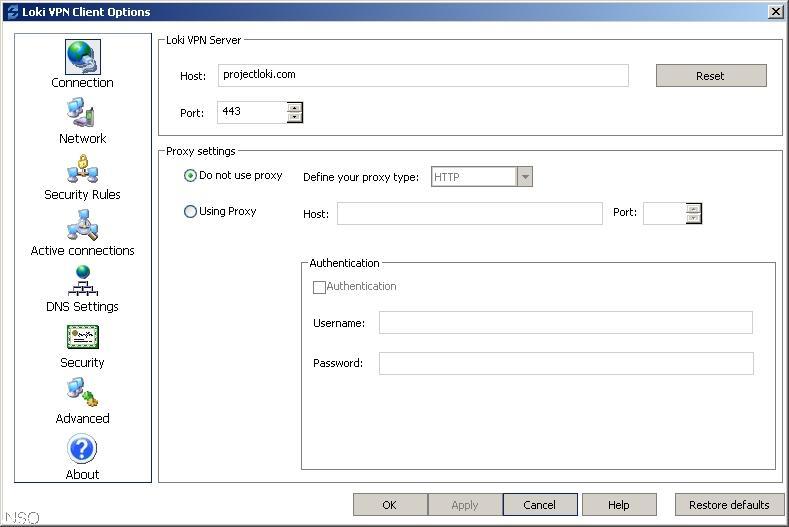This screenshot has width=789, height=527.
Task: Click the Cancel button
Action: pos(540,505)
